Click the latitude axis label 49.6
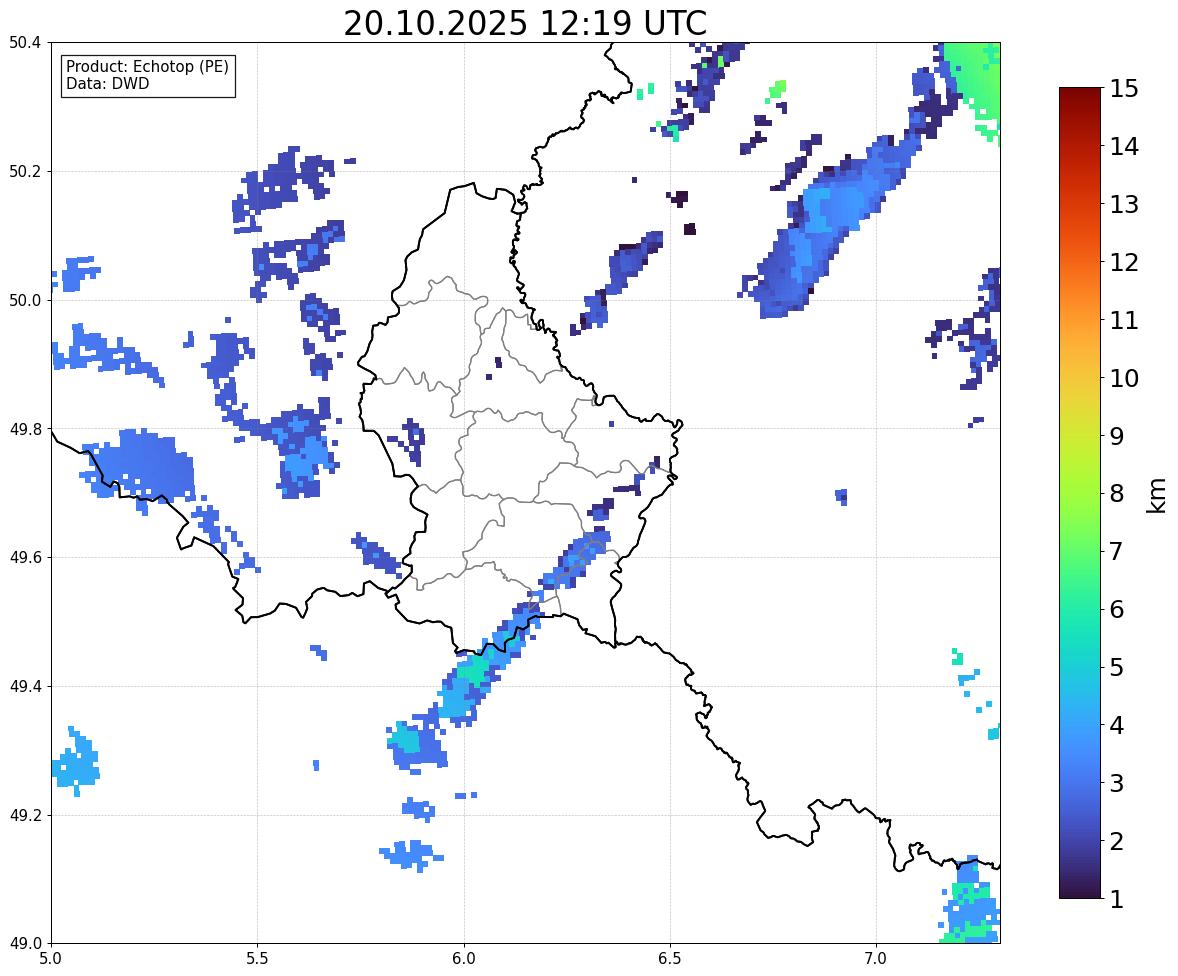Viewport: 1178px width, 976px height. tap(24, 557)
